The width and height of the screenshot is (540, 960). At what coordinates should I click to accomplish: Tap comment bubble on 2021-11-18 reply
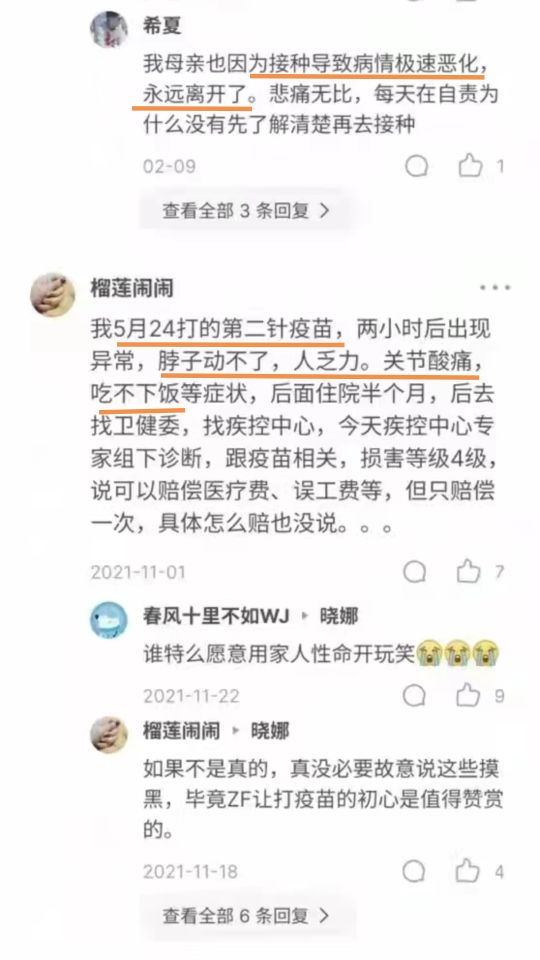tap(414, 871)
